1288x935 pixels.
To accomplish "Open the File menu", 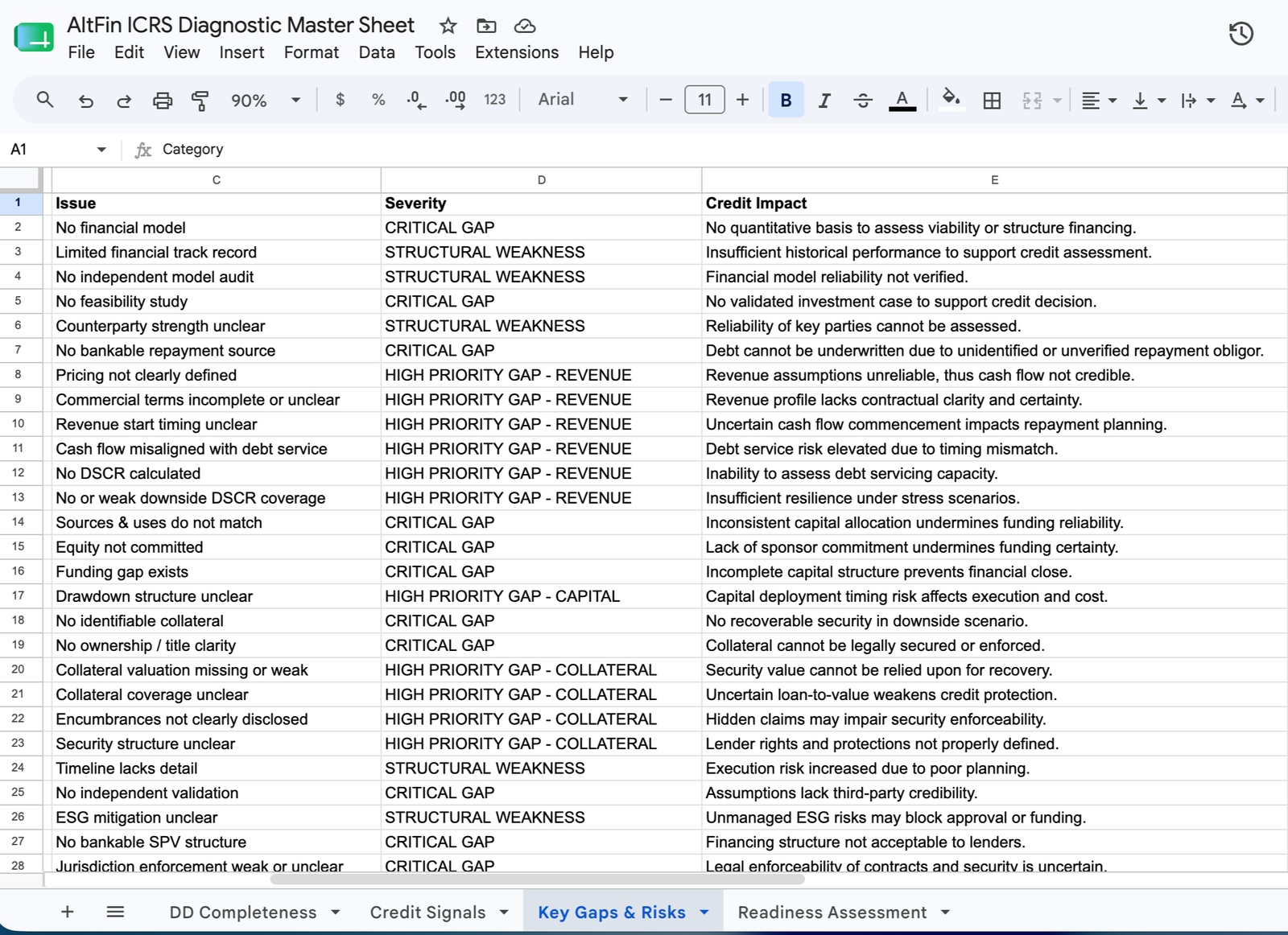I will tap(81, 52).
